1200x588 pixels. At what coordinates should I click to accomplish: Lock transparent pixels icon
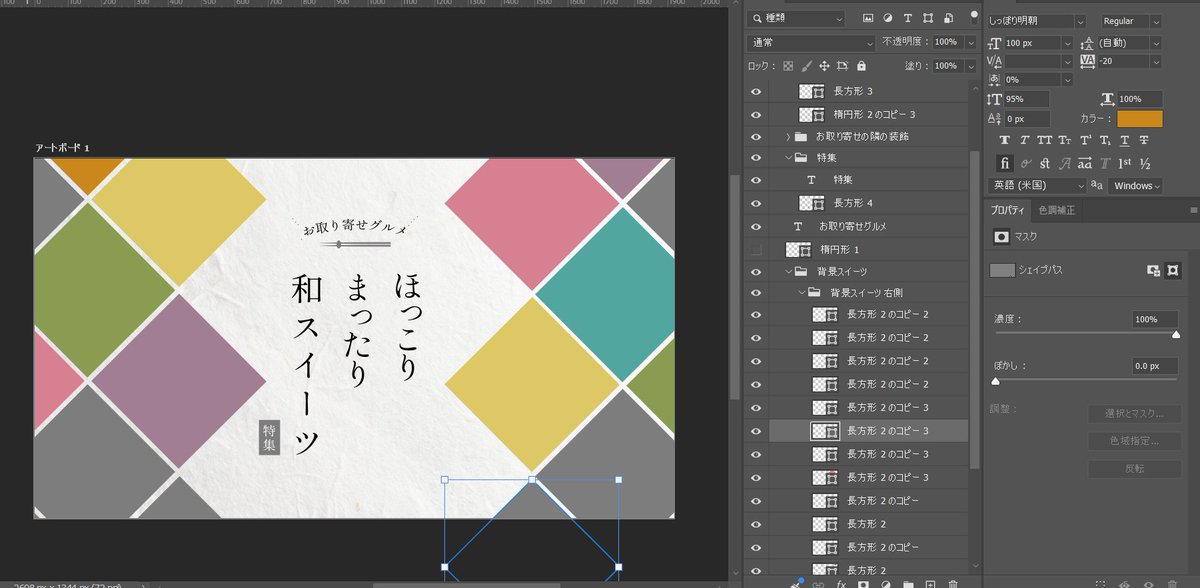pos(788,66)
